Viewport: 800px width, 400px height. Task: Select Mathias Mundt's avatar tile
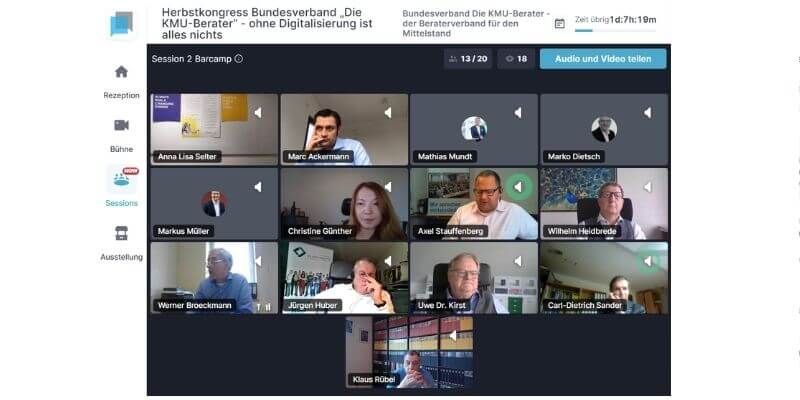(x=474, y=129)
